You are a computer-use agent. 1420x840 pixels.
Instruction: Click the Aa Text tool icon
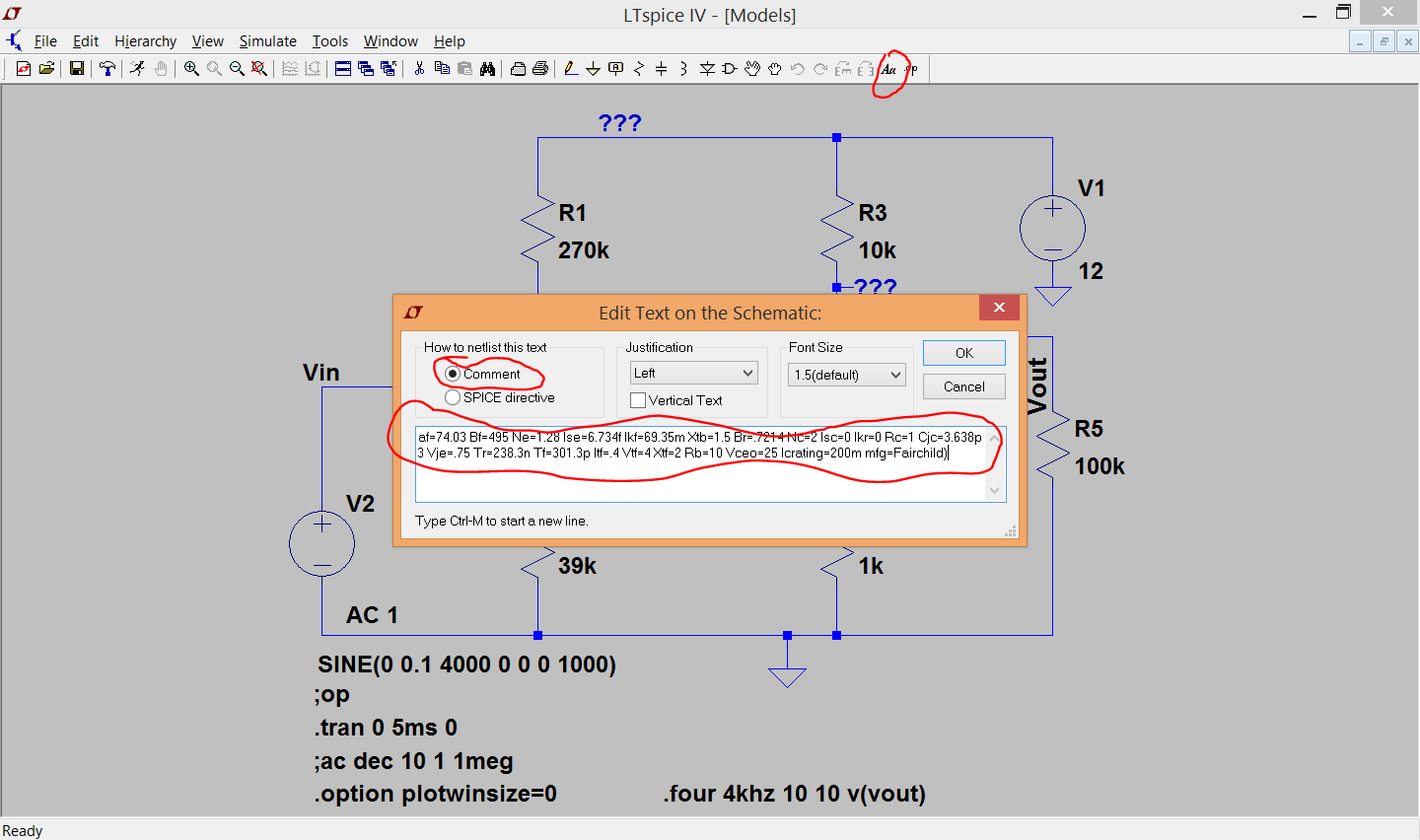(888, 69)
